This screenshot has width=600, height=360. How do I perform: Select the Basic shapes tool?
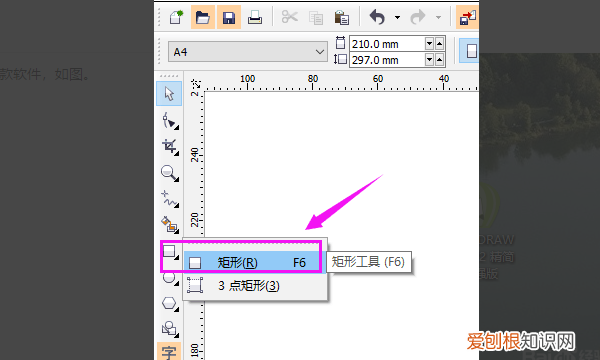tap(170, 329)
